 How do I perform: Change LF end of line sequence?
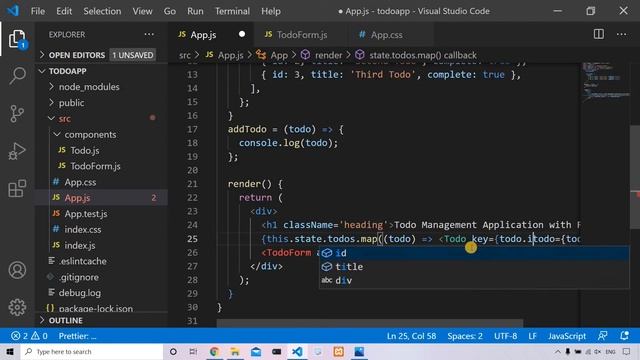532,336
